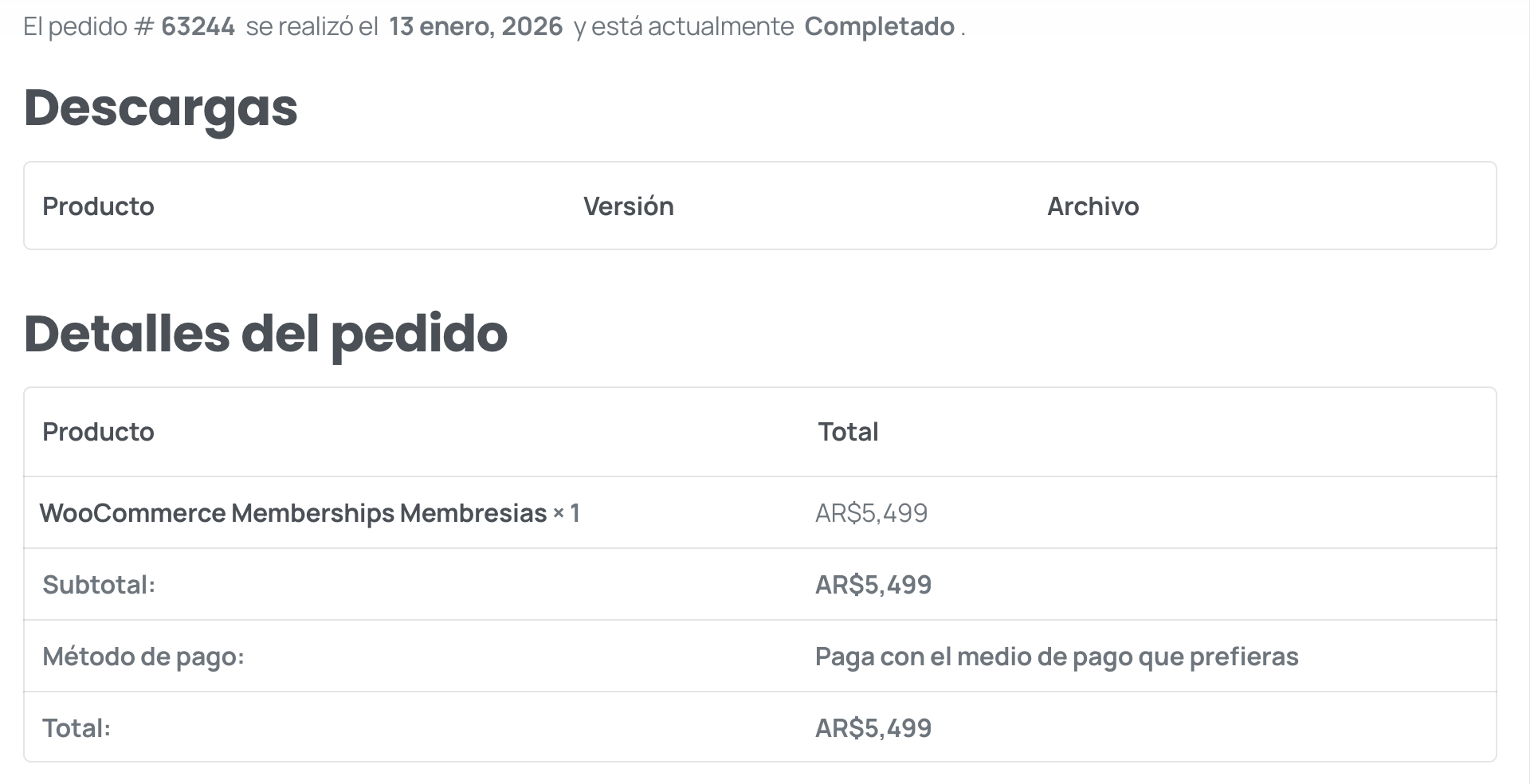Click the Método de pago: label
The width and height of the screenshot is (1530, 784).
(x=143, y=657)
